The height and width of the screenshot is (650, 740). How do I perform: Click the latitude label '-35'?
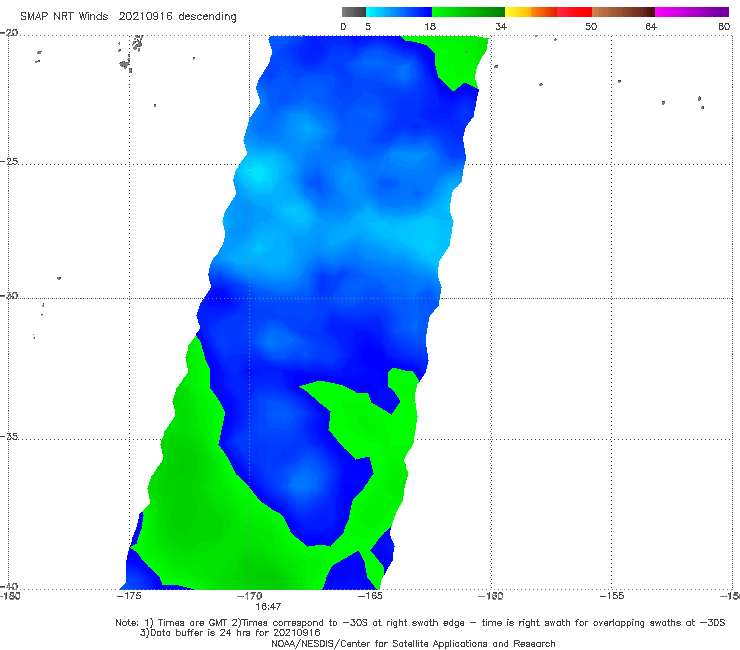coord(9,436)
